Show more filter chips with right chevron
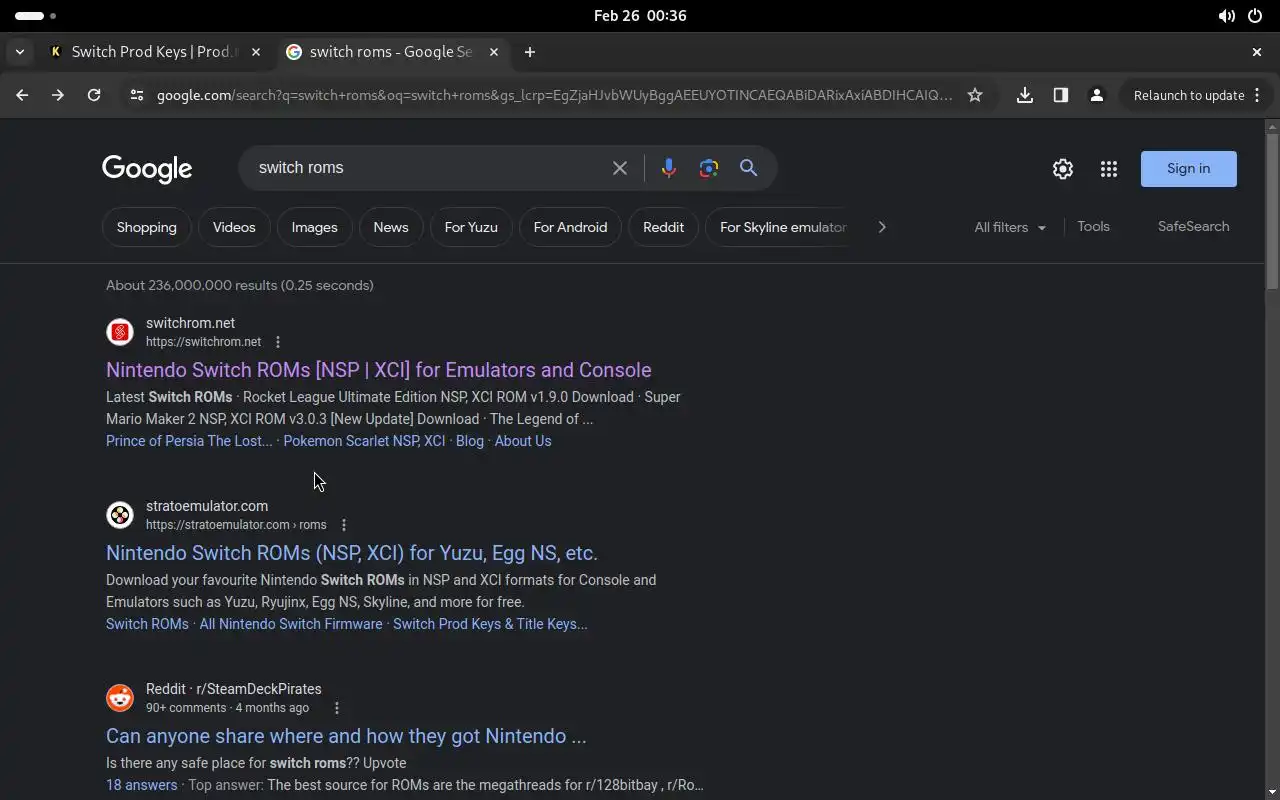The height and width of the screenshot is (800, 1280). [881, 227]
